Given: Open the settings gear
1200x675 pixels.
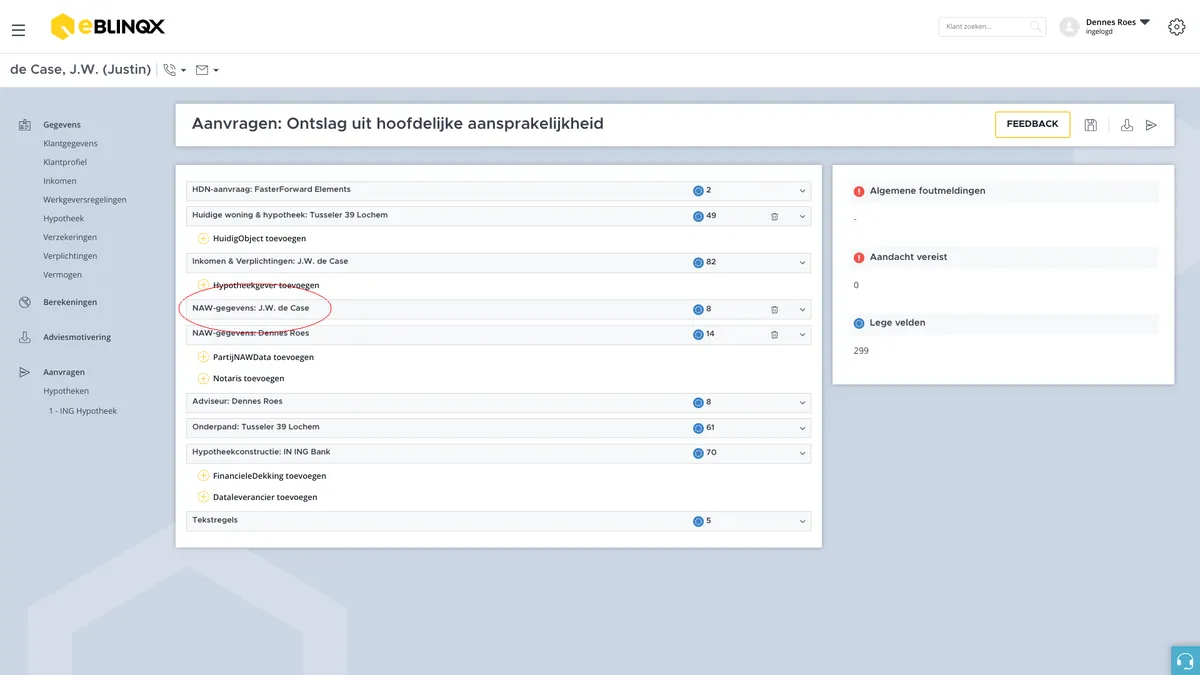Looking at the screenshot, I should click(1177, 27).
